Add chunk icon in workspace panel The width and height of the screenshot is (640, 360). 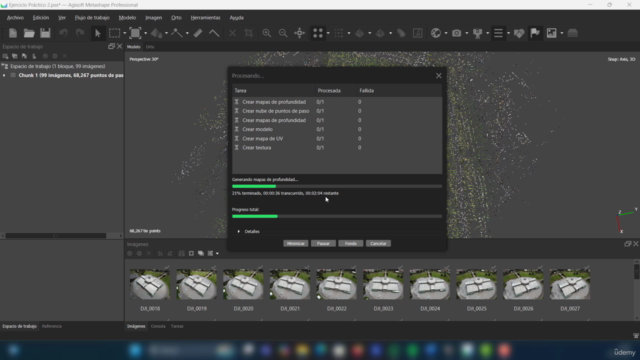[5, 56]
